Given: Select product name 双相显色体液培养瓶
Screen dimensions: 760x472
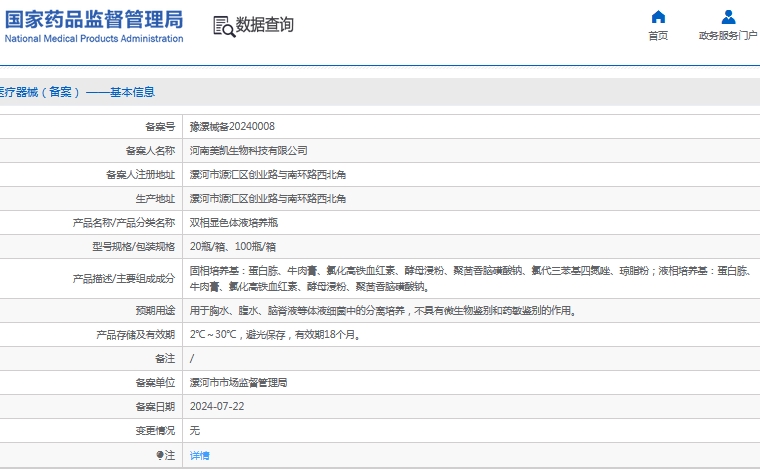Looking at the screenshot, I should point(234,222).
